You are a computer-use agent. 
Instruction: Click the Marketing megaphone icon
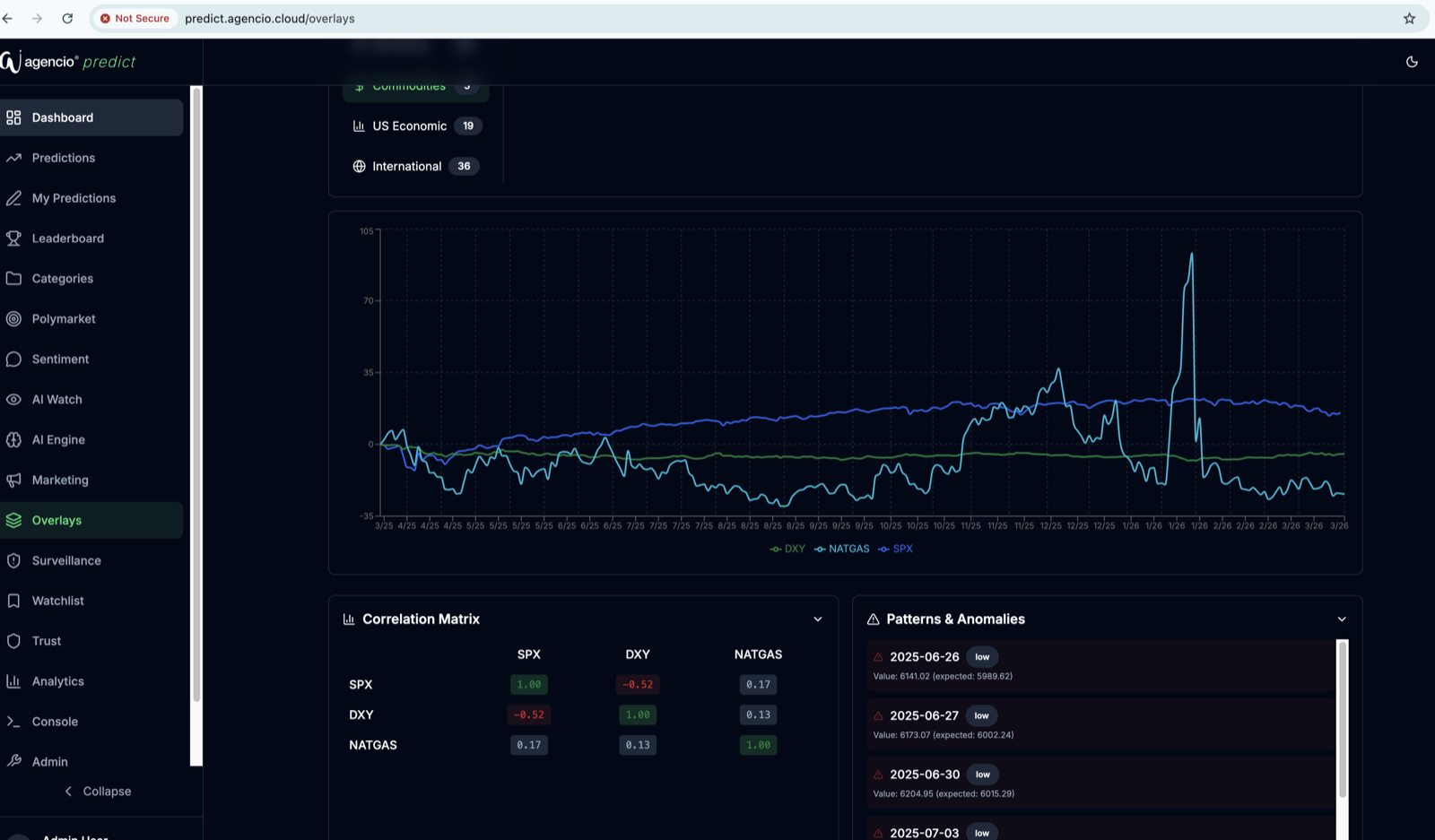[13, 481]
